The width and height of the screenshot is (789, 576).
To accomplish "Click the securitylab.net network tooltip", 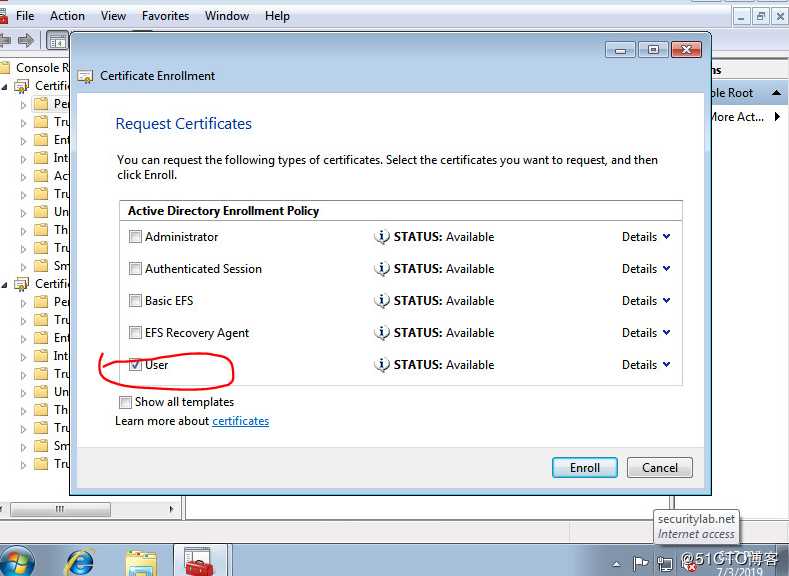I will tap(696, 527).
